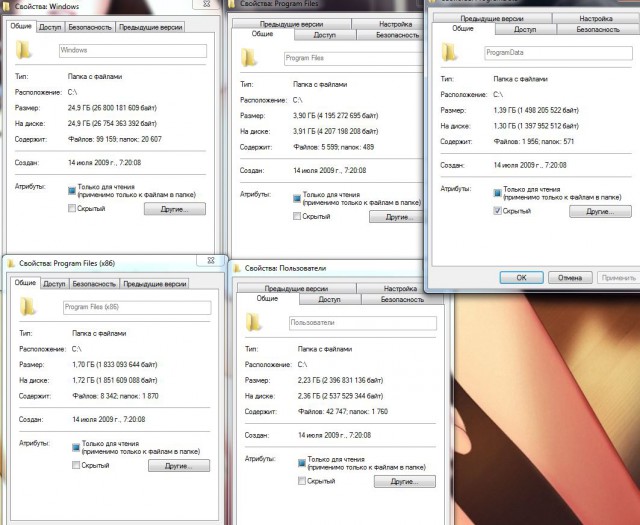
Task: Click the 'Program Files (x86)' name field
Action: coord(137,307)
